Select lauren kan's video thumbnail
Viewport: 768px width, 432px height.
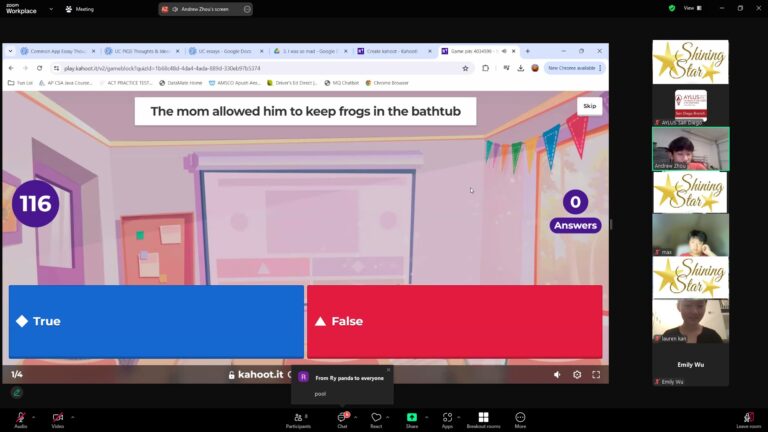[691, 321]
